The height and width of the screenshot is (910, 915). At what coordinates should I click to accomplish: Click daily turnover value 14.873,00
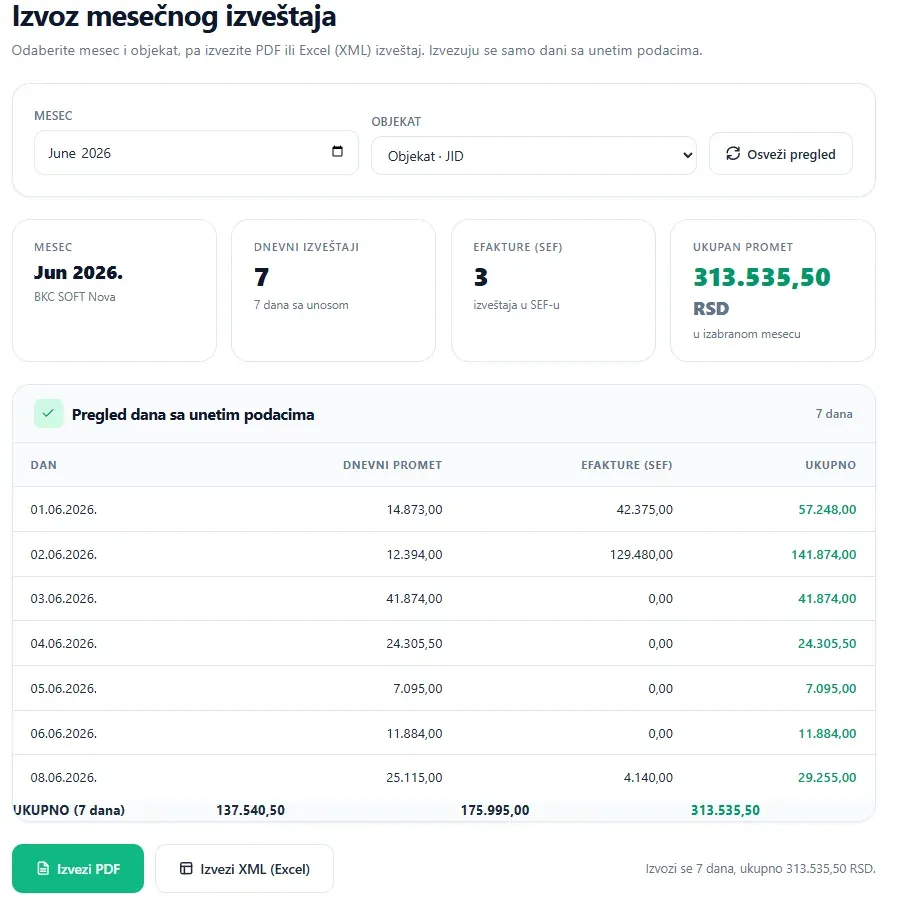[414, 510]
